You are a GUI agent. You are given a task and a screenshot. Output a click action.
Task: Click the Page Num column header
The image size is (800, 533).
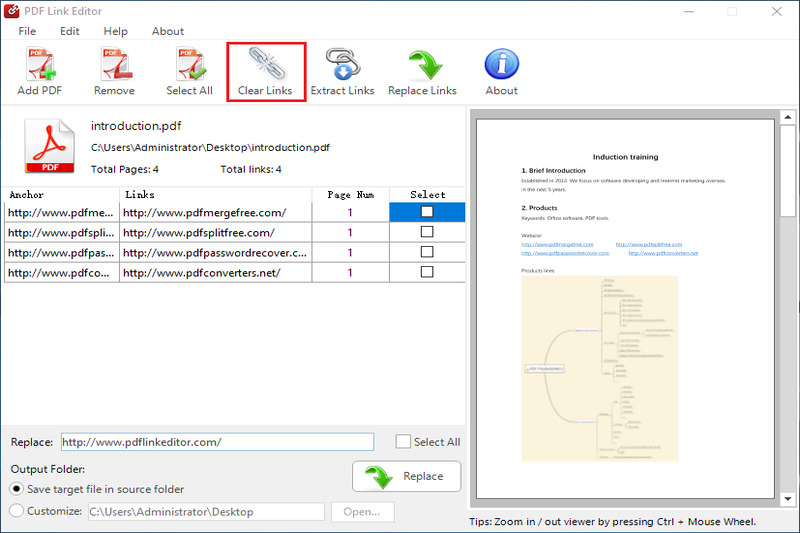(x=350, y=194)
